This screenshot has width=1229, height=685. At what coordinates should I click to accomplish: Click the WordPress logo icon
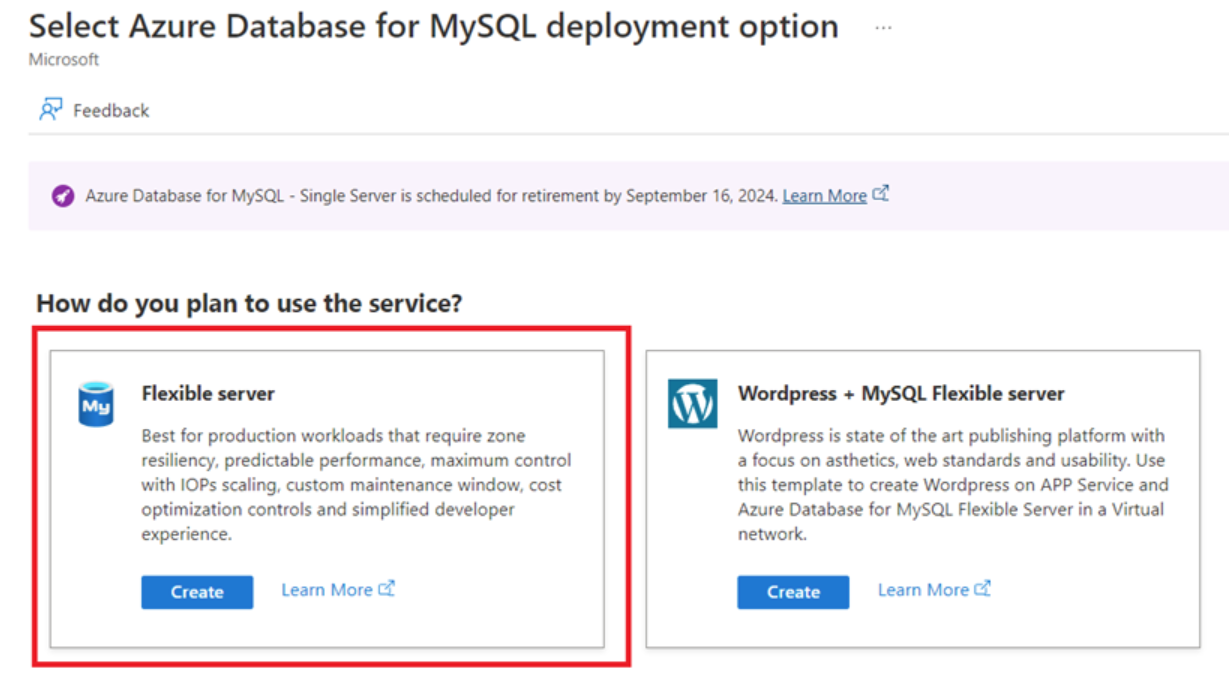(x=693, y=404)
